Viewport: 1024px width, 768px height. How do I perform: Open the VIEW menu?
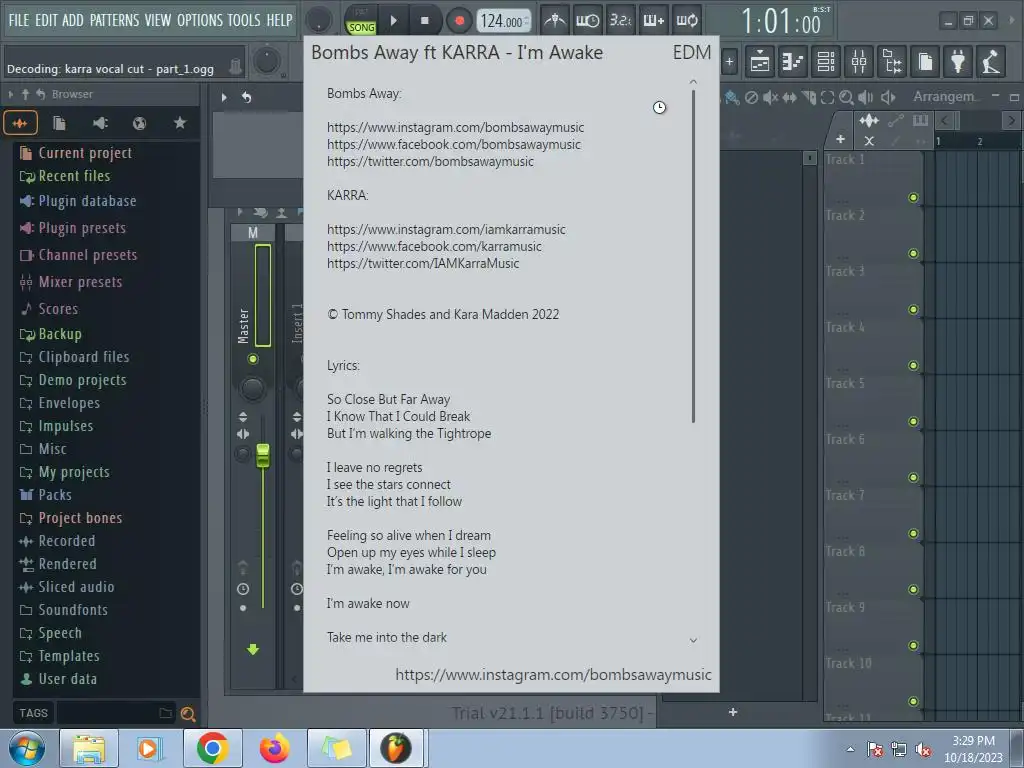pyautogui.click(x=157, y=20)
